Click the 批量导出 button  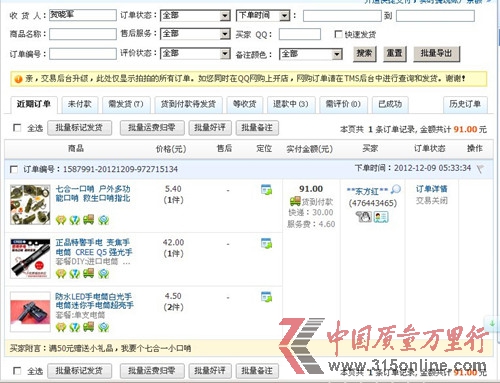(x=436, y=54)
